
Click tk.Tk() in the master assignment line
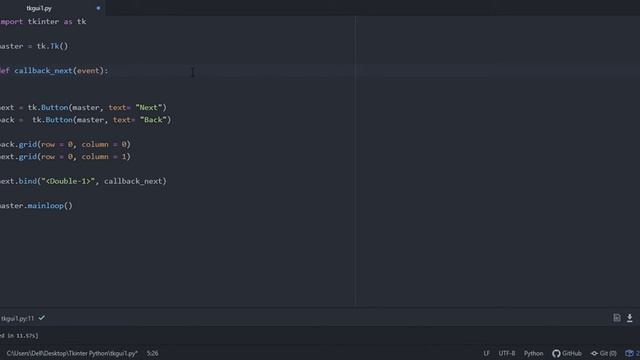pyautogui.click(x=52, y=46)
